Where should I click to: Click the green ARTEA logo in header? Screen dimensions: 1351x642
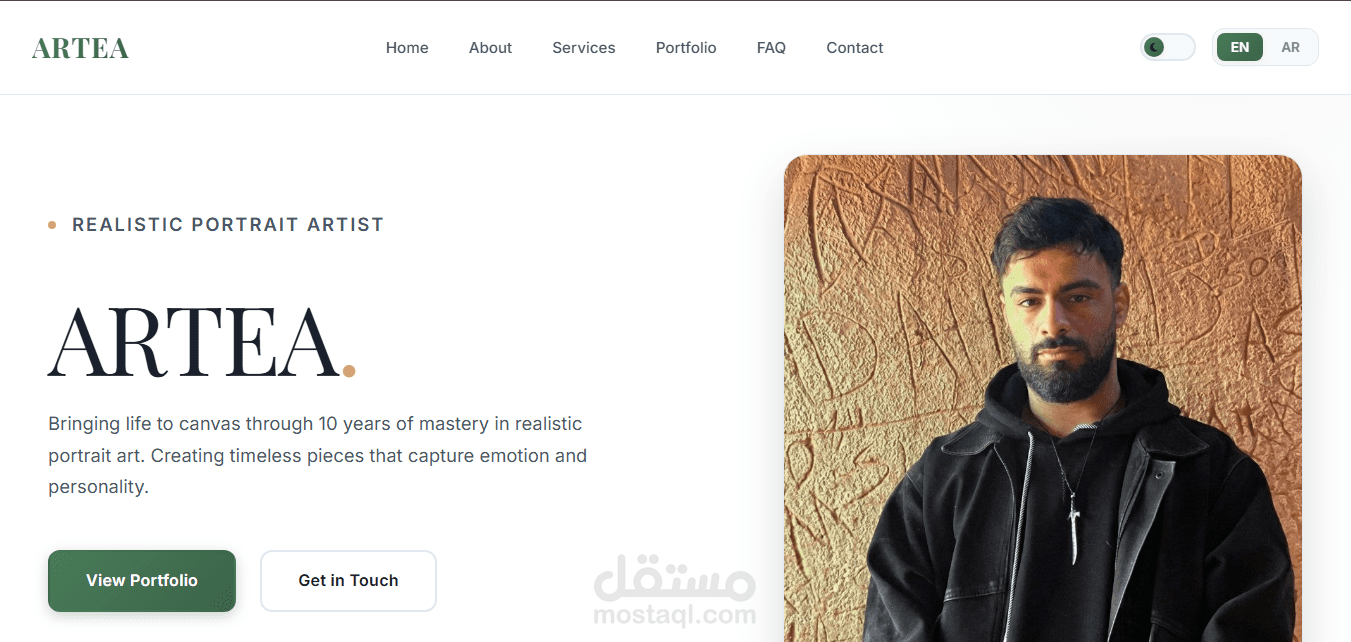pyautogui.click(x=80, y=48)
